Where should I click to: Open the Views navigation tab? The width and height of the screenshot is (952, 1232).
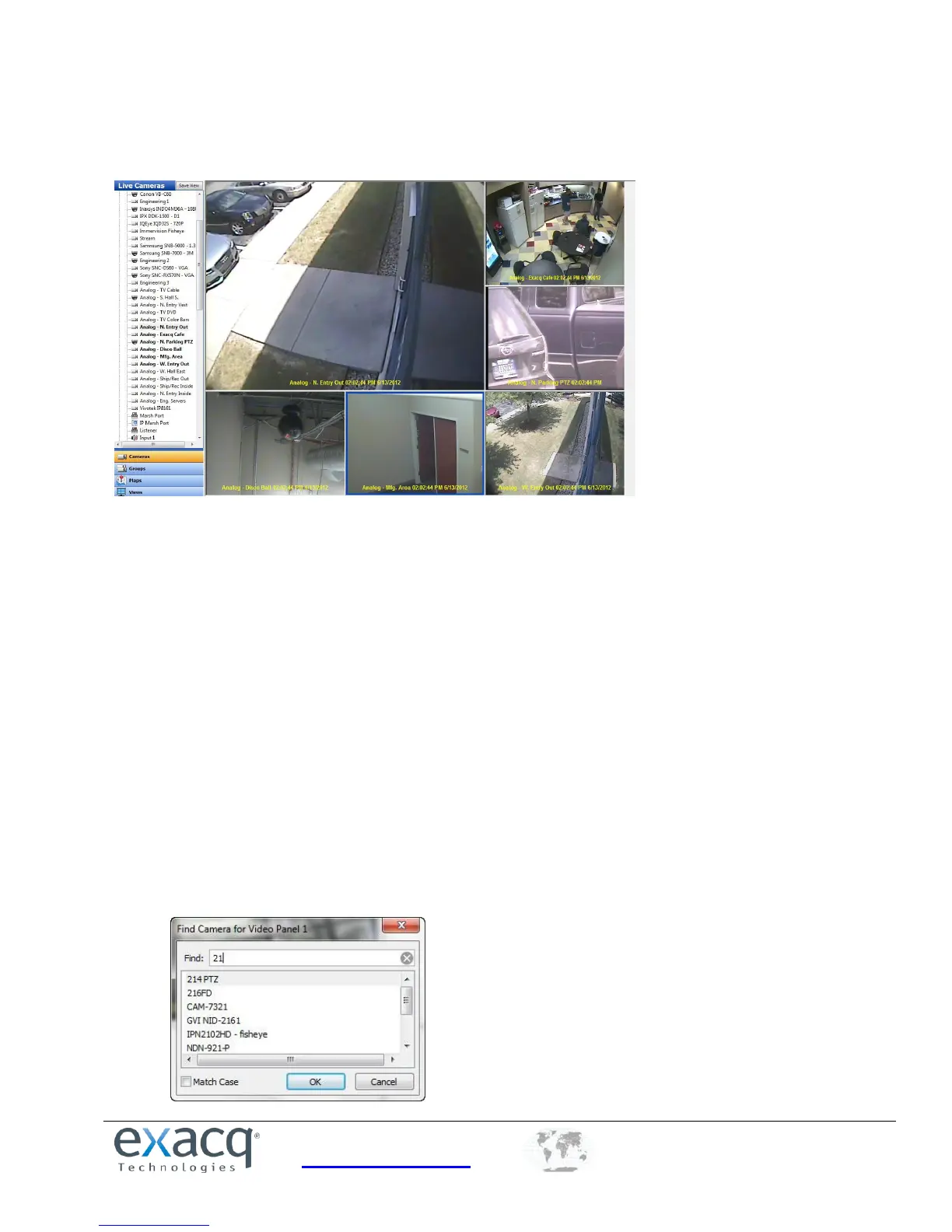tap(159, 492)
